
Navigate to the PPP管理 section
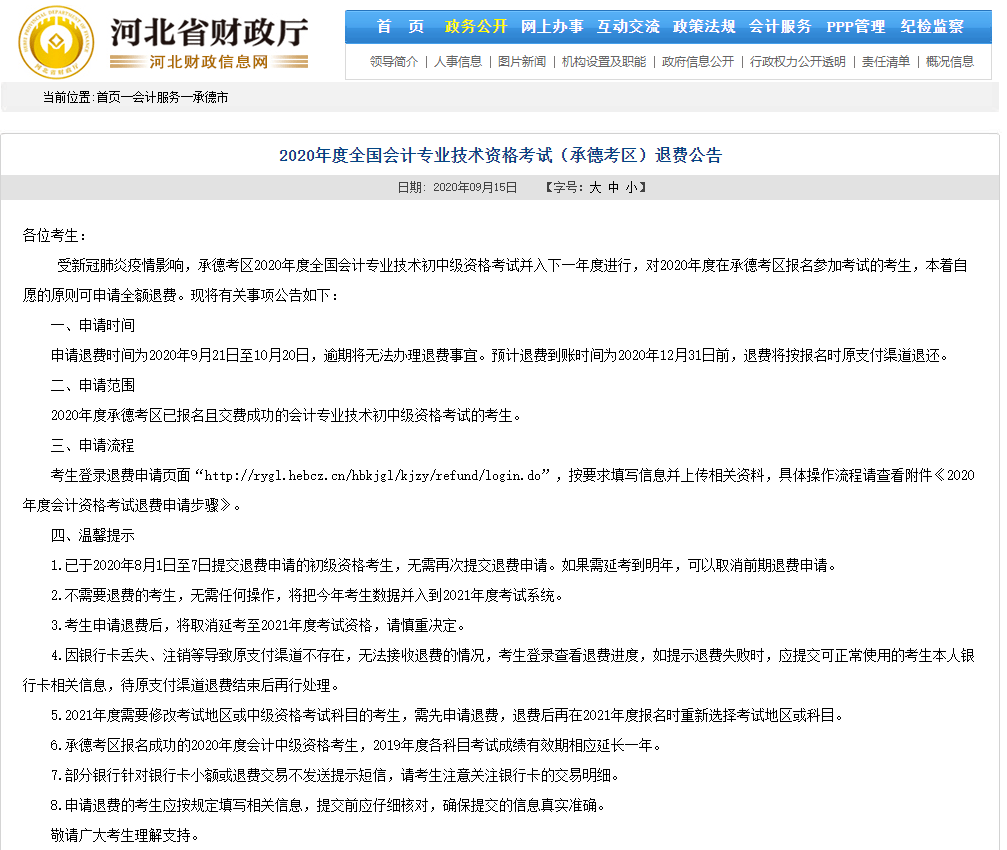point(856,27)
